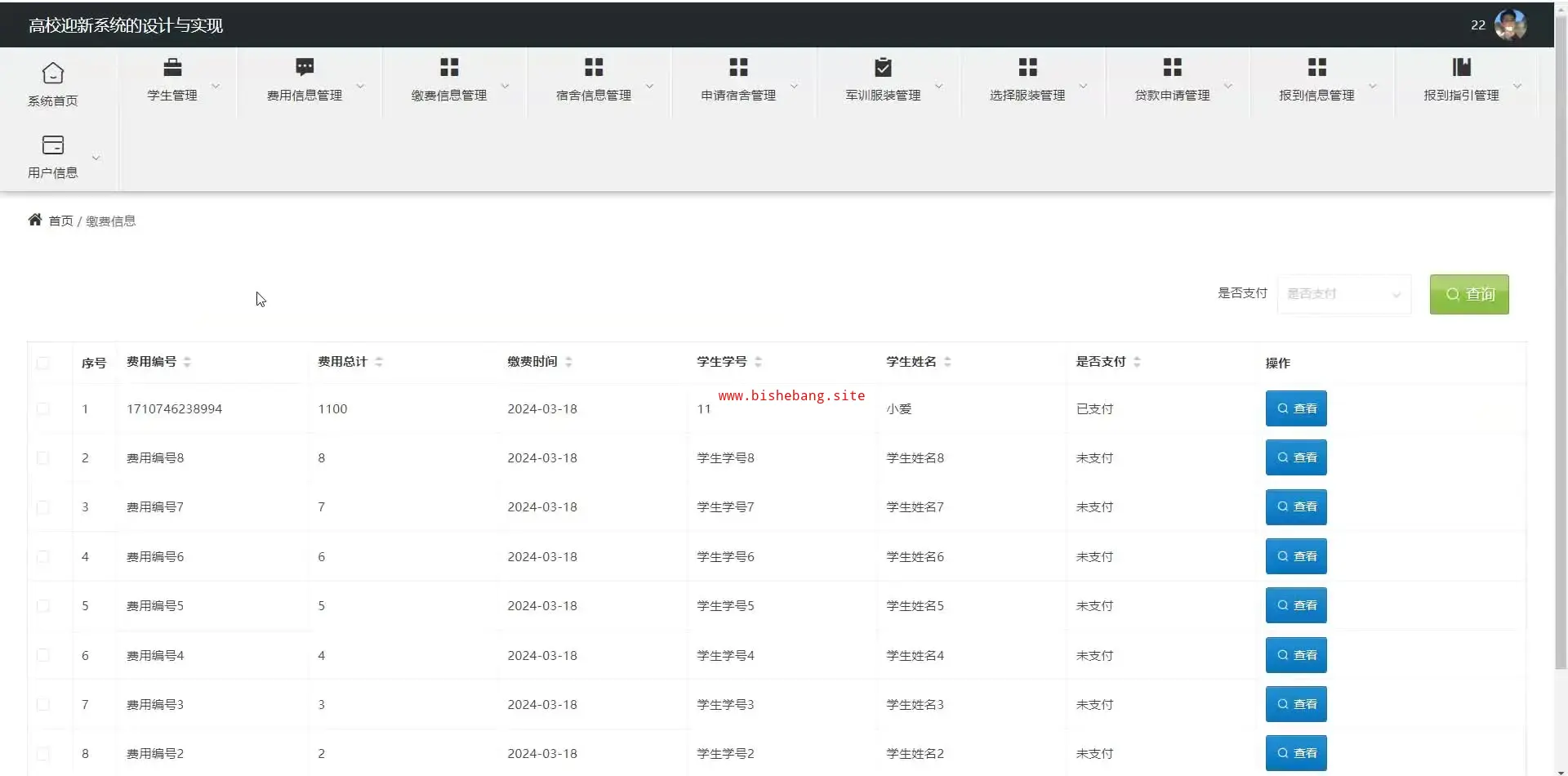Check the checkbox for row 1

coord(43,408)
